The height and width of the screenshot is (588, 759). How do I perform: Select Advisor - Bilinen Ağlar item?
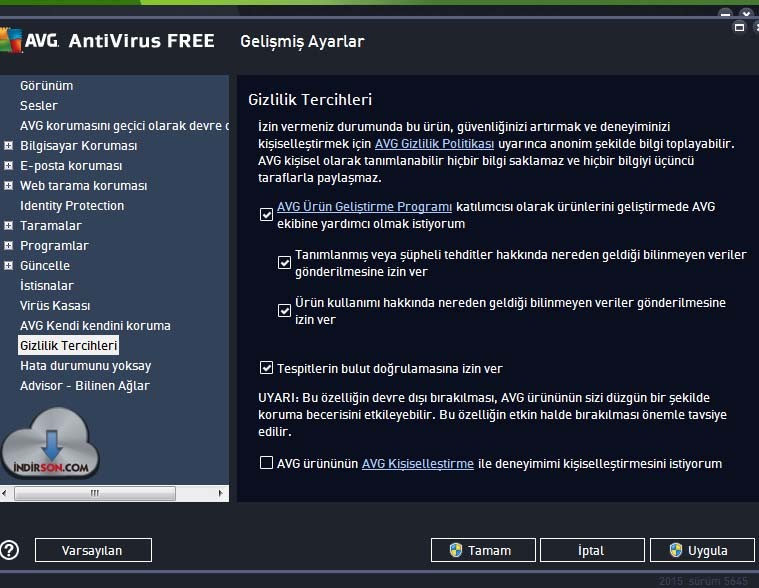coord(85,386)
